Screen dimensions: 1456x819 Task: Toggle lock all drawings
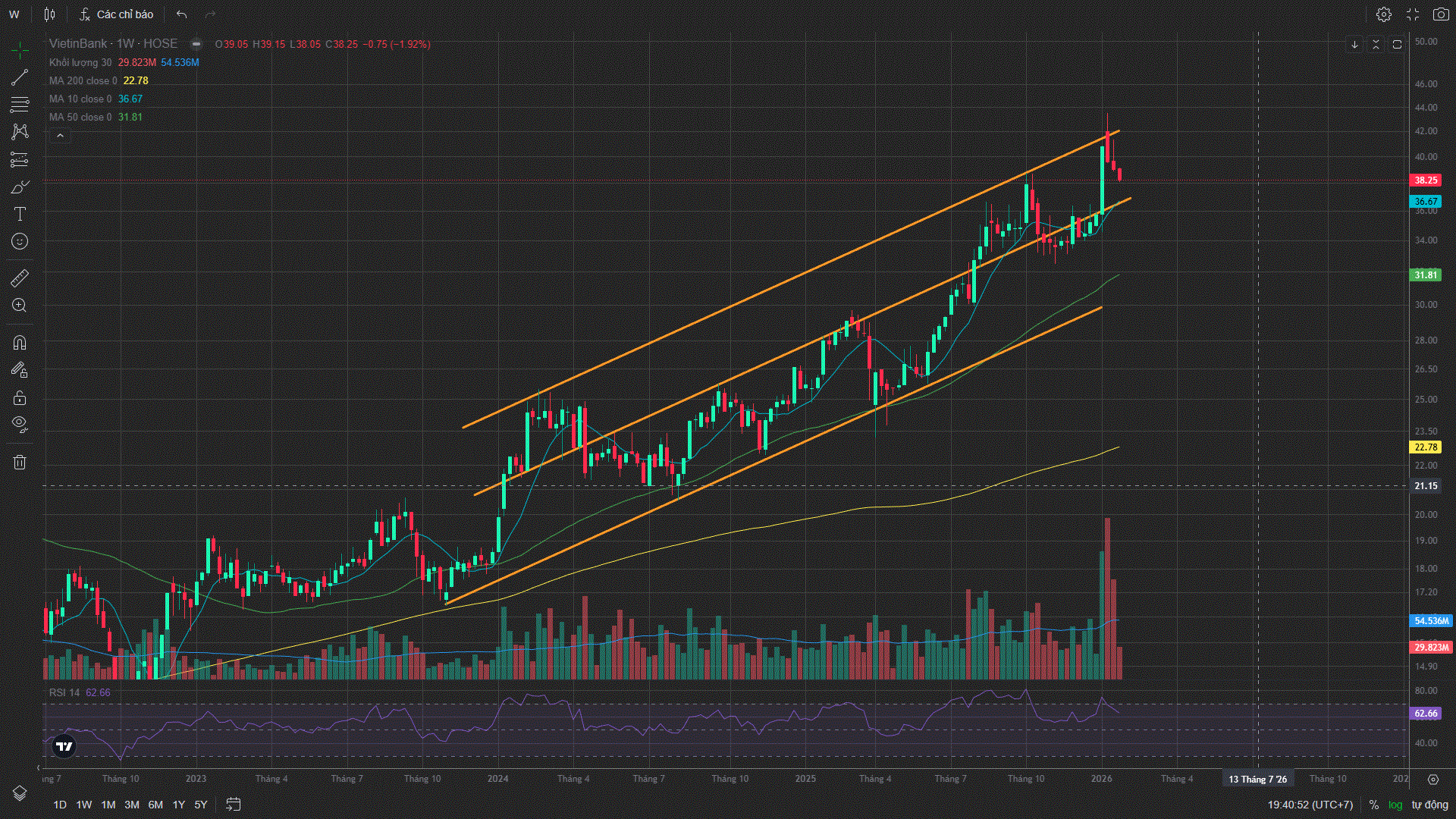pos(20,397)
